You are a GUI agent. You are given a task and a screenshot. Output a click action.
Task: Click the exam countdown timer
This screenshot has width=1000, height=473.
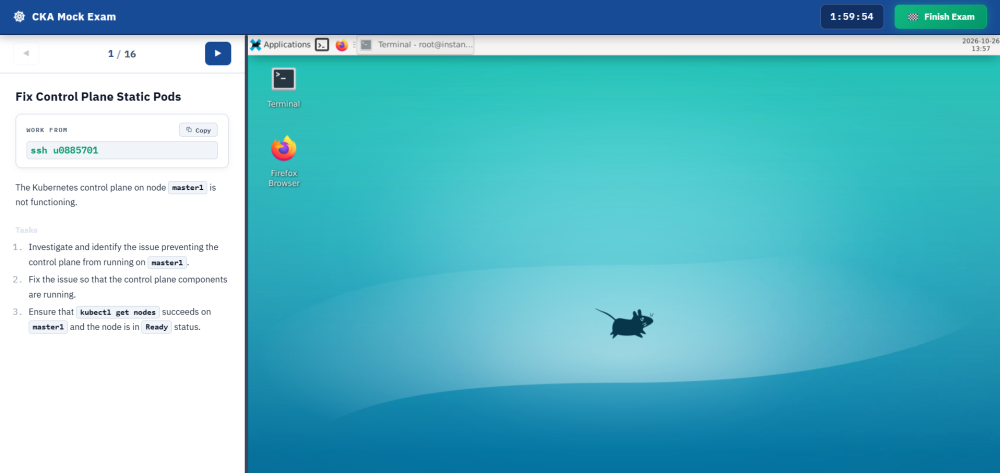[x=851, y=17]
